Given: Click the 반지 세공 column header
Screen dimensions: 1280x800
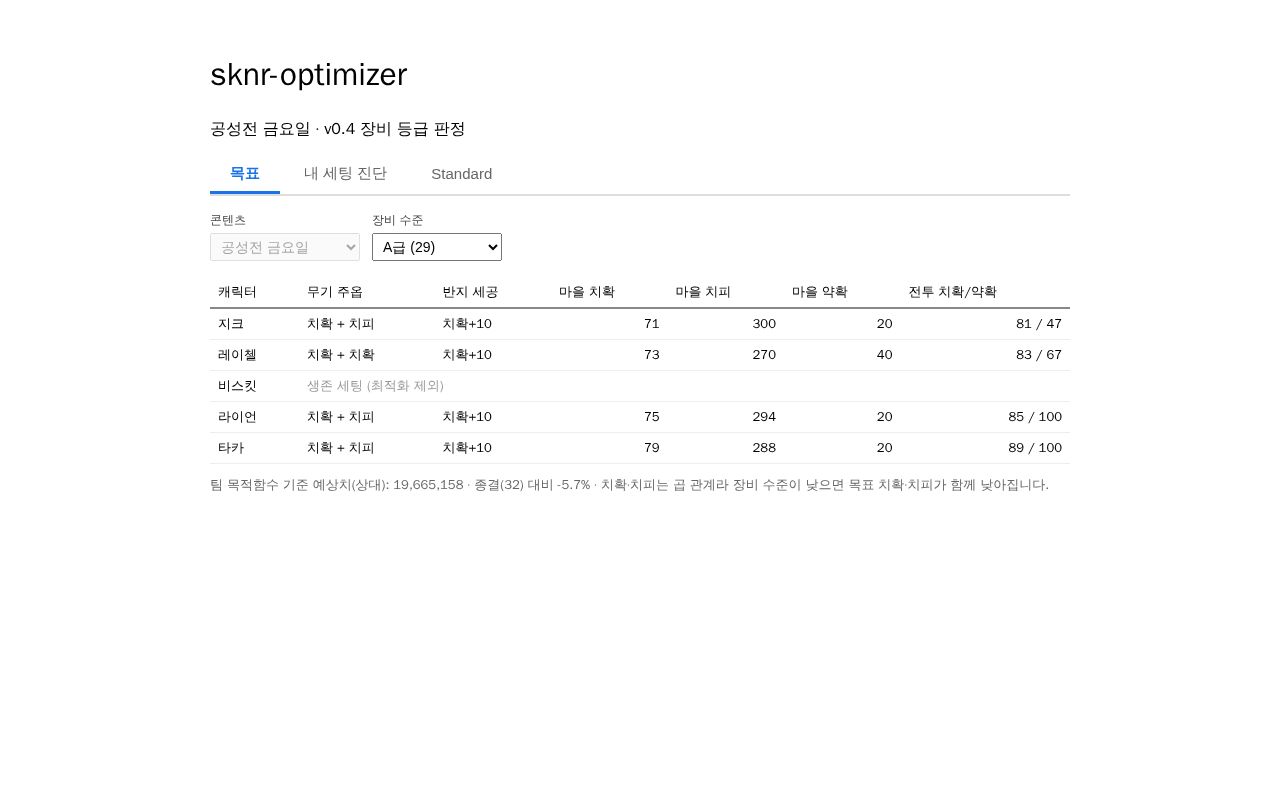Looking at the screenshot, I should coord(470,292).
